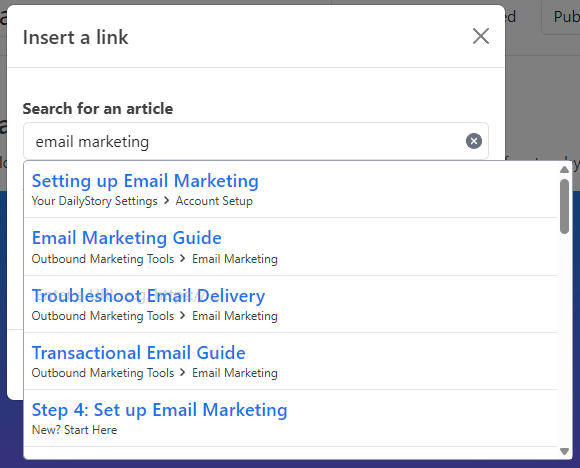Screen dimensions: 580x468
Task: Click the results list scroll down arrow
Action: [x=564, y=451]
